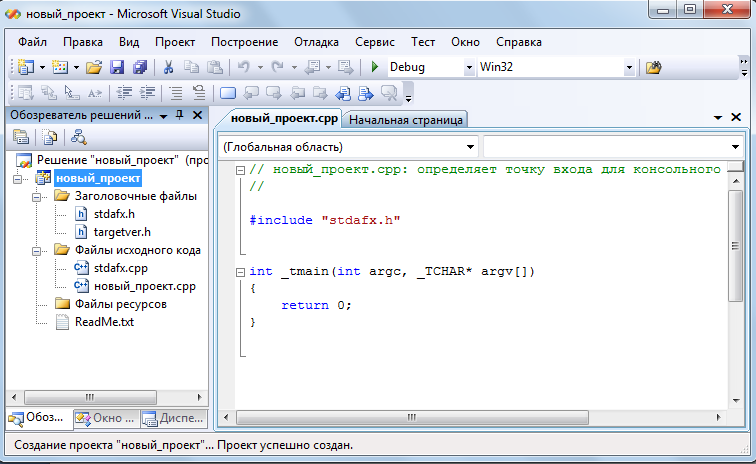Open the Отладка menu

(x=316, y=42)
